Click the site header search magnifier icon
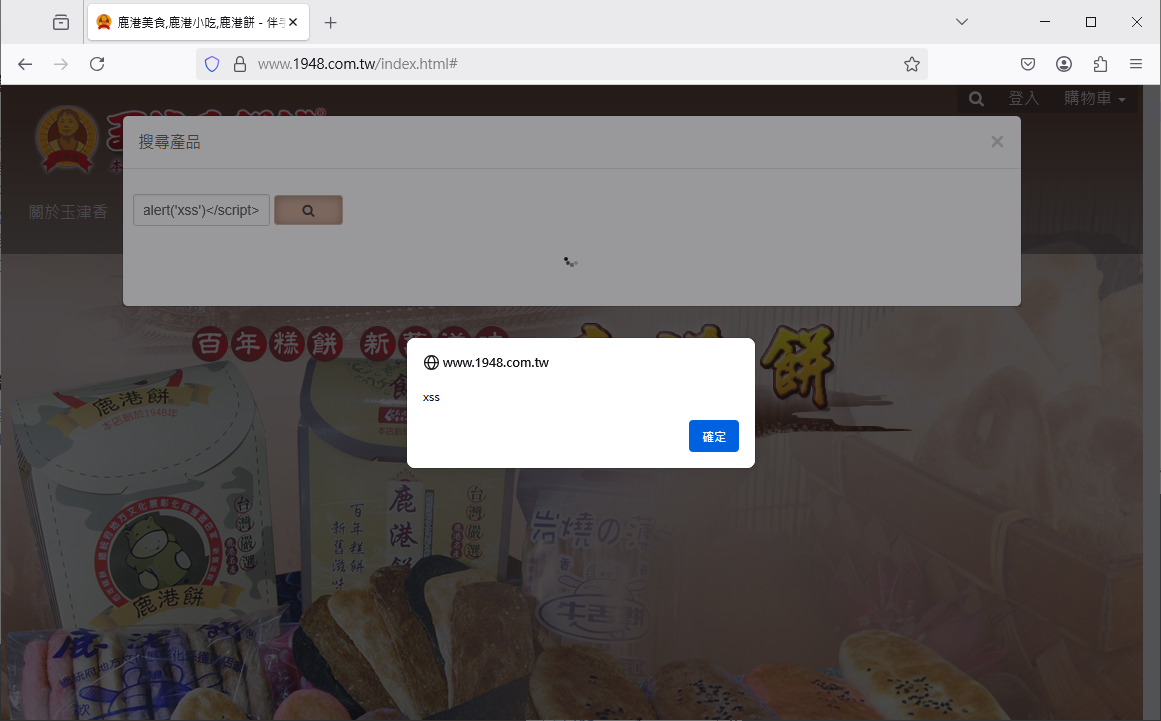This screenshot has width=1161, height=721. click(x=977, y=98)
